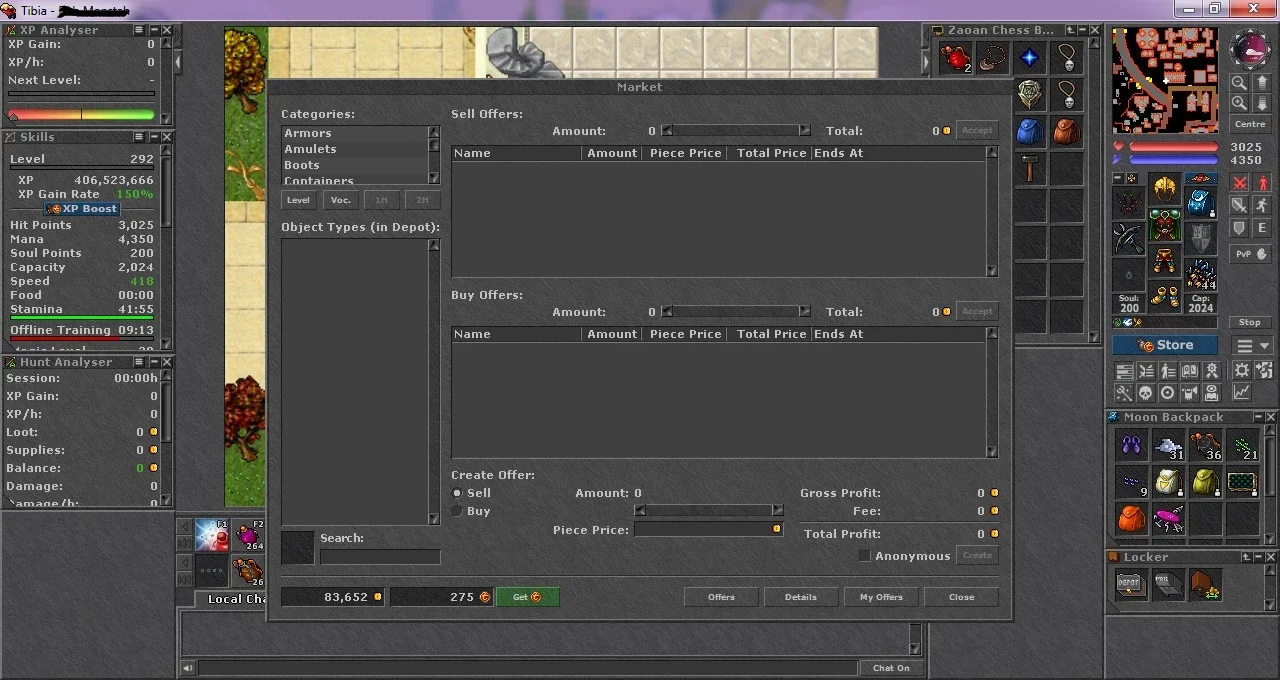Open the XP Analyser options menu
This screenshot has height=680, width=1280.
139,30
